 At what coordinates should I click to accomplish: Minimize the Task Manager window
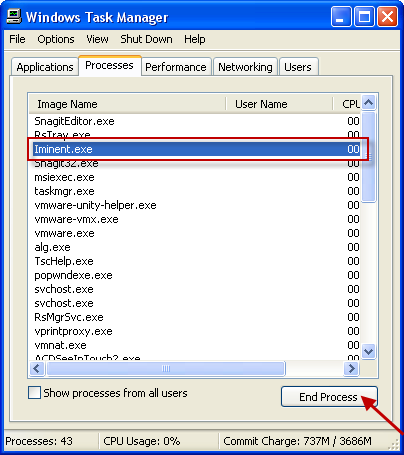[x=341, y=16]
